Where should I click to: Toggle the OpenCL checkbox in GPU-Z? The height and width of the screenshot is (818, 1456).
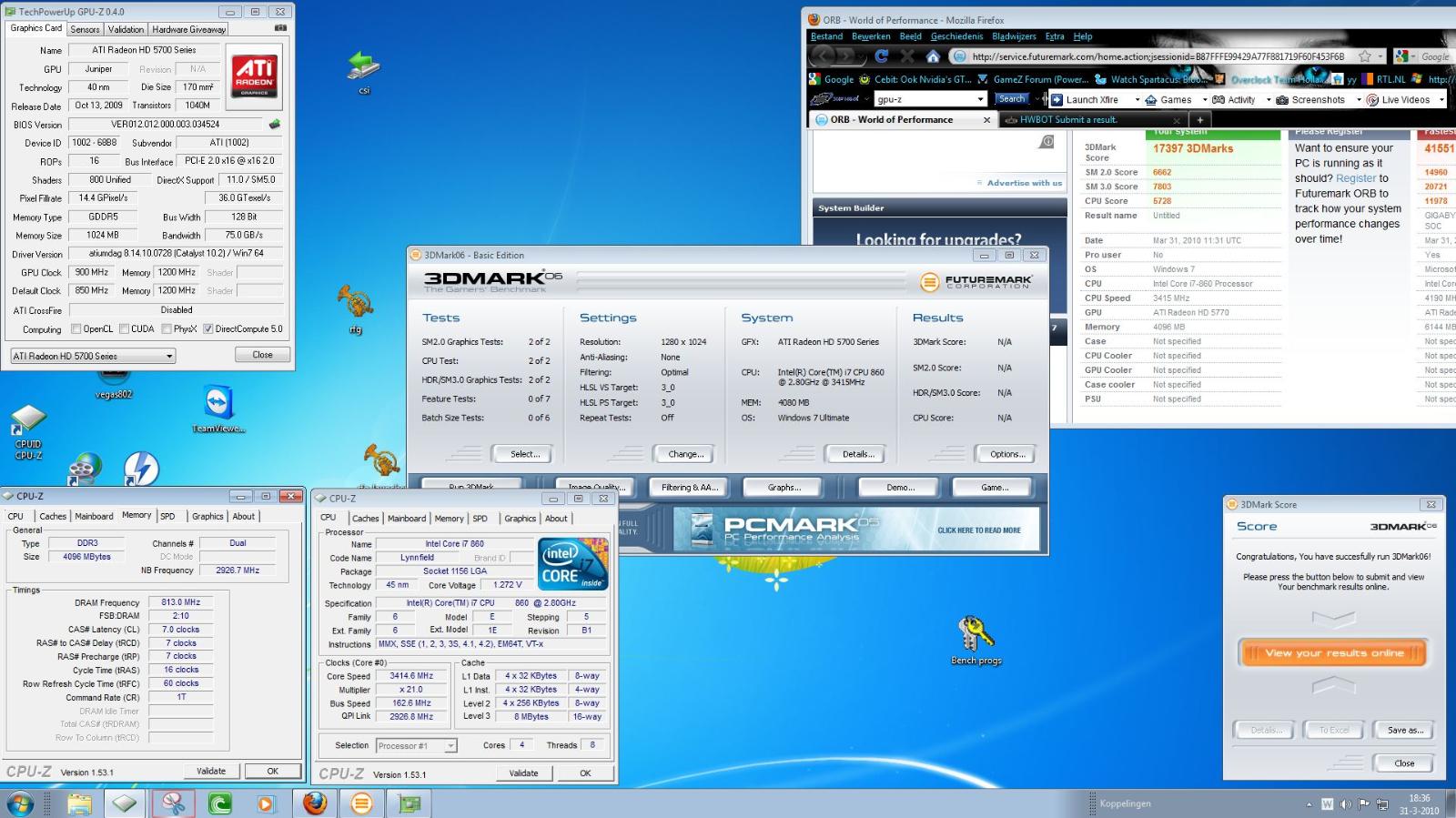pyautogui.click(x=76, y=329)
